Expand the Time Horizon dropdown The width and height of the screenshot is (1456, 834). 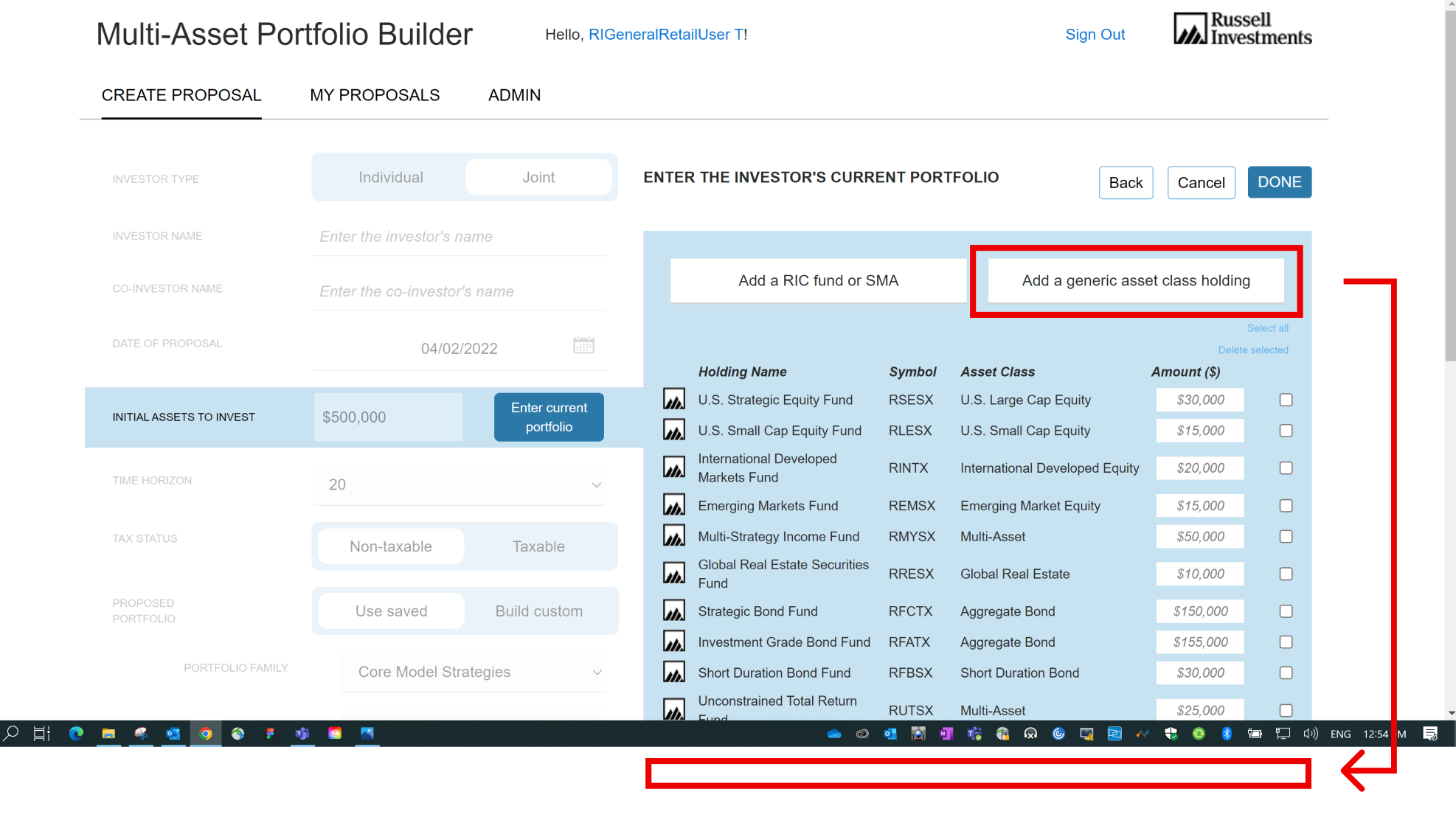[459, 484]
